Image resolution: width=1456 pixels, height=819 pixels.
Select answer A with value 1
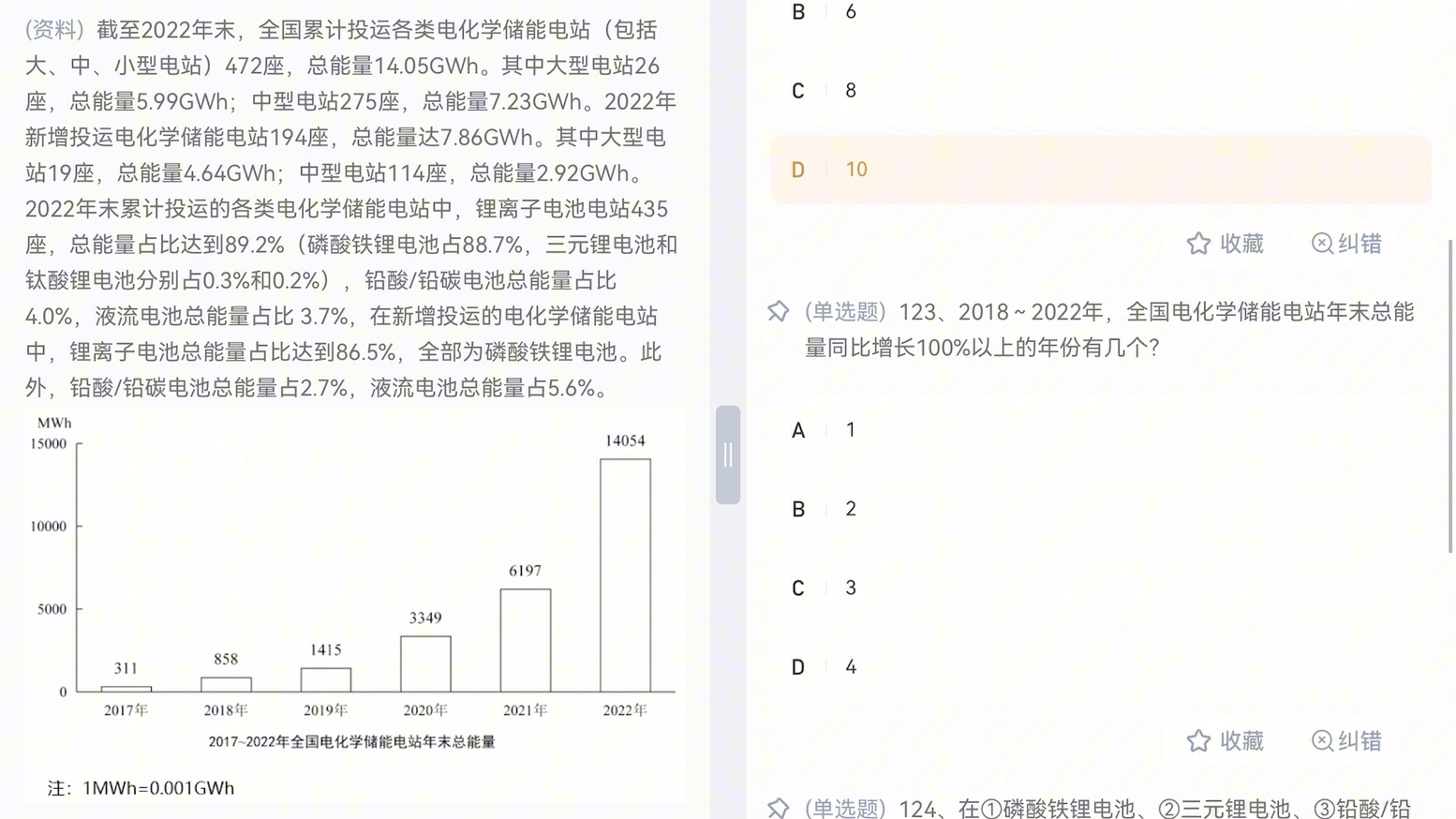pos(1101,430)
